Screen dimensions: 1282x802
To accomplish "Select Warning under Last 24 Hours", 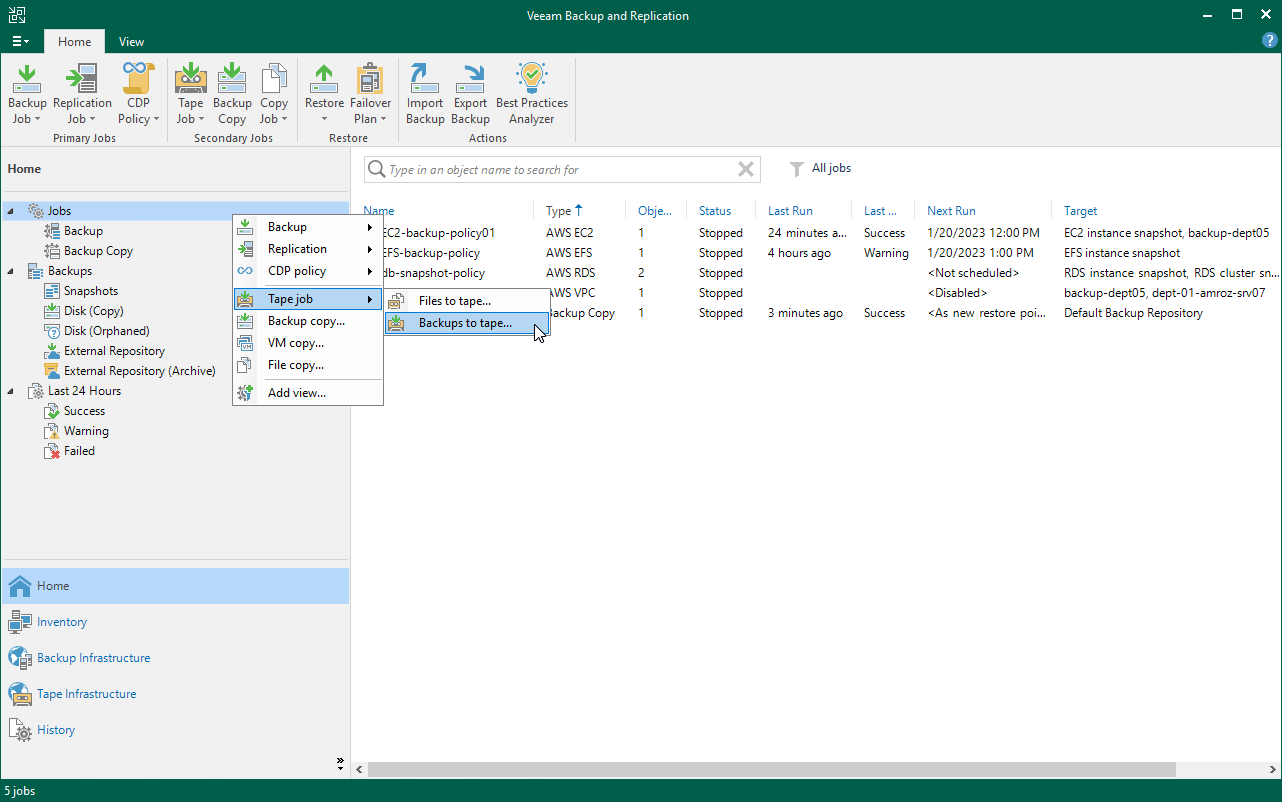I will (x=86, y=431).
